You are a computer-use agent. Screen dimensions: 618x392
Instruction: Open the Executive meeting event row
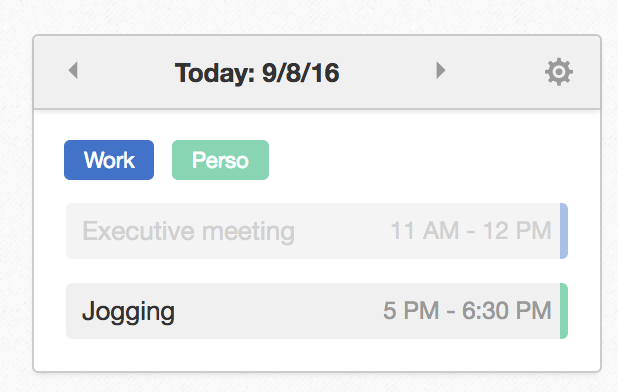[x=317, y=231]
